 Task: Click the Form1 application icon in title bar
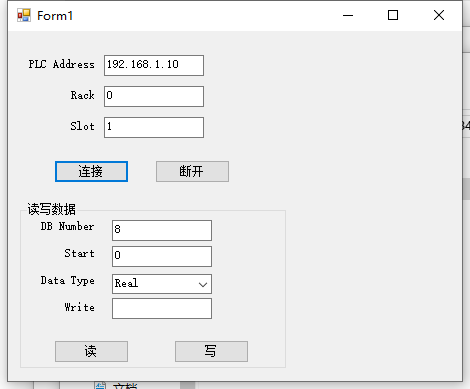[24, 15]
